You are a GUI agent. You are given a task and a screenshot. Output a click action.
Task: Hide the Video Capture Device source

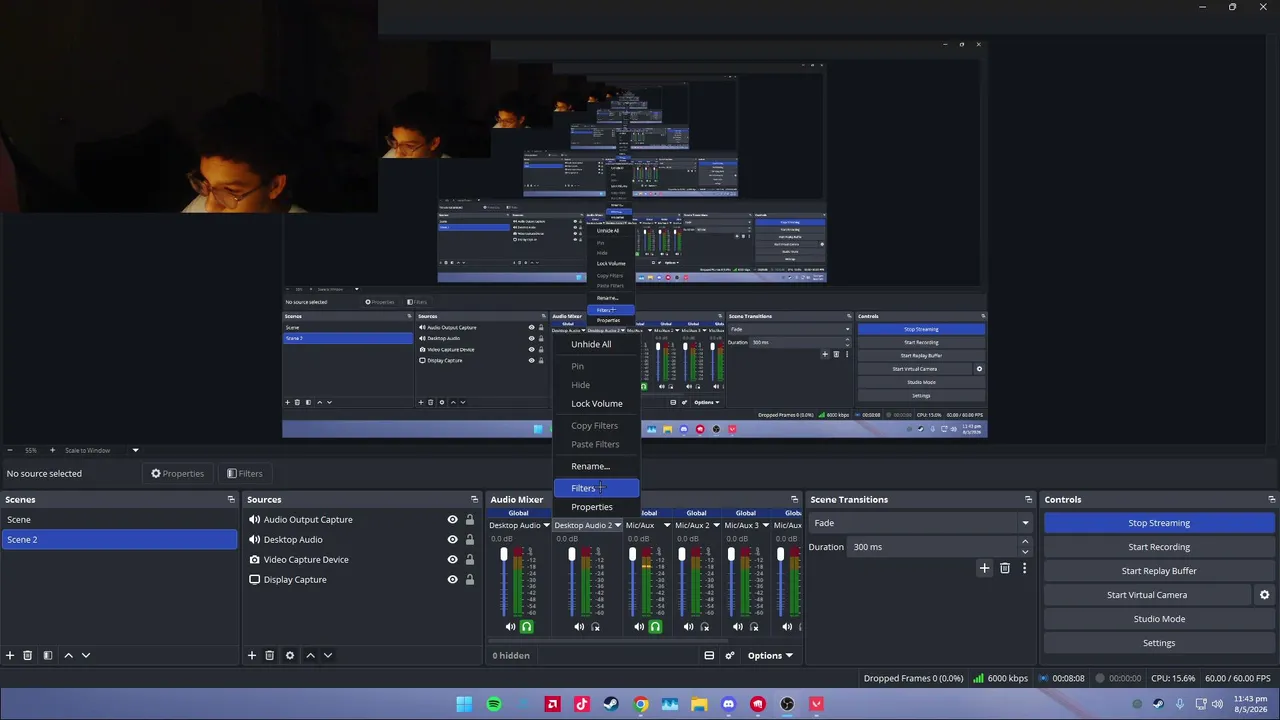coord(452,560)
